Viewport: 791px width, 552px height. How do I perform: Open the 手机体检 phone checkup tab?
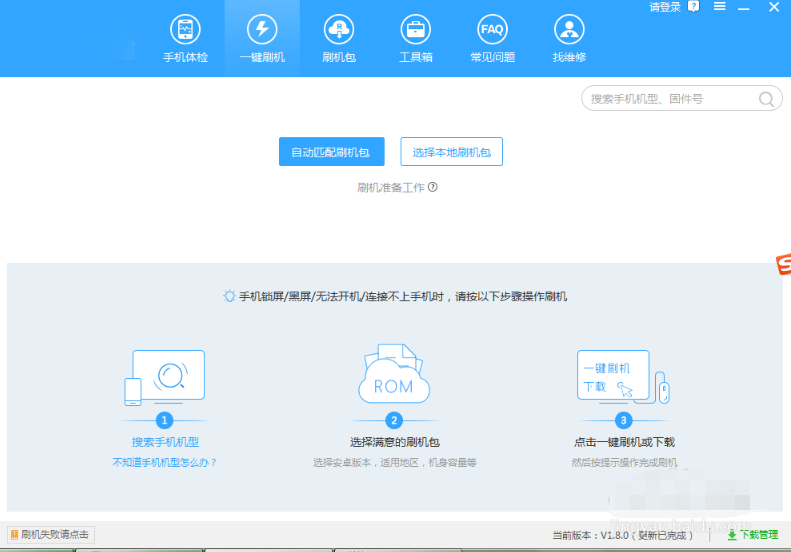(x=185, y=38)
